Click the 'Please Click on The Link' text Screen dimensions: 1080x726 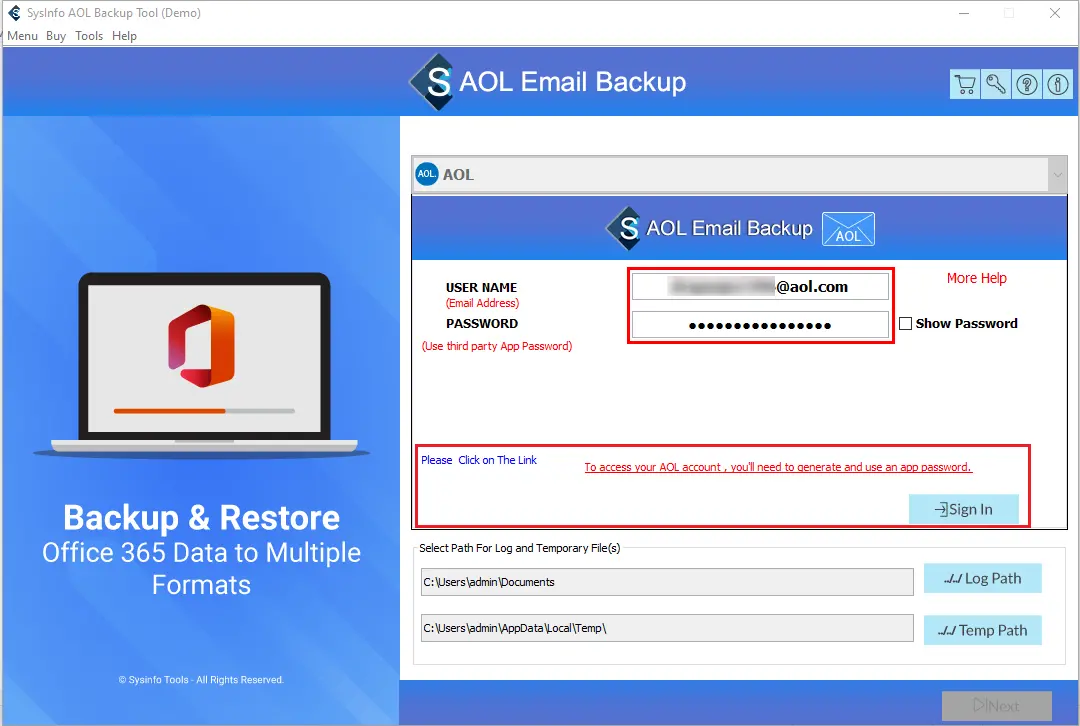coord(479,460)
